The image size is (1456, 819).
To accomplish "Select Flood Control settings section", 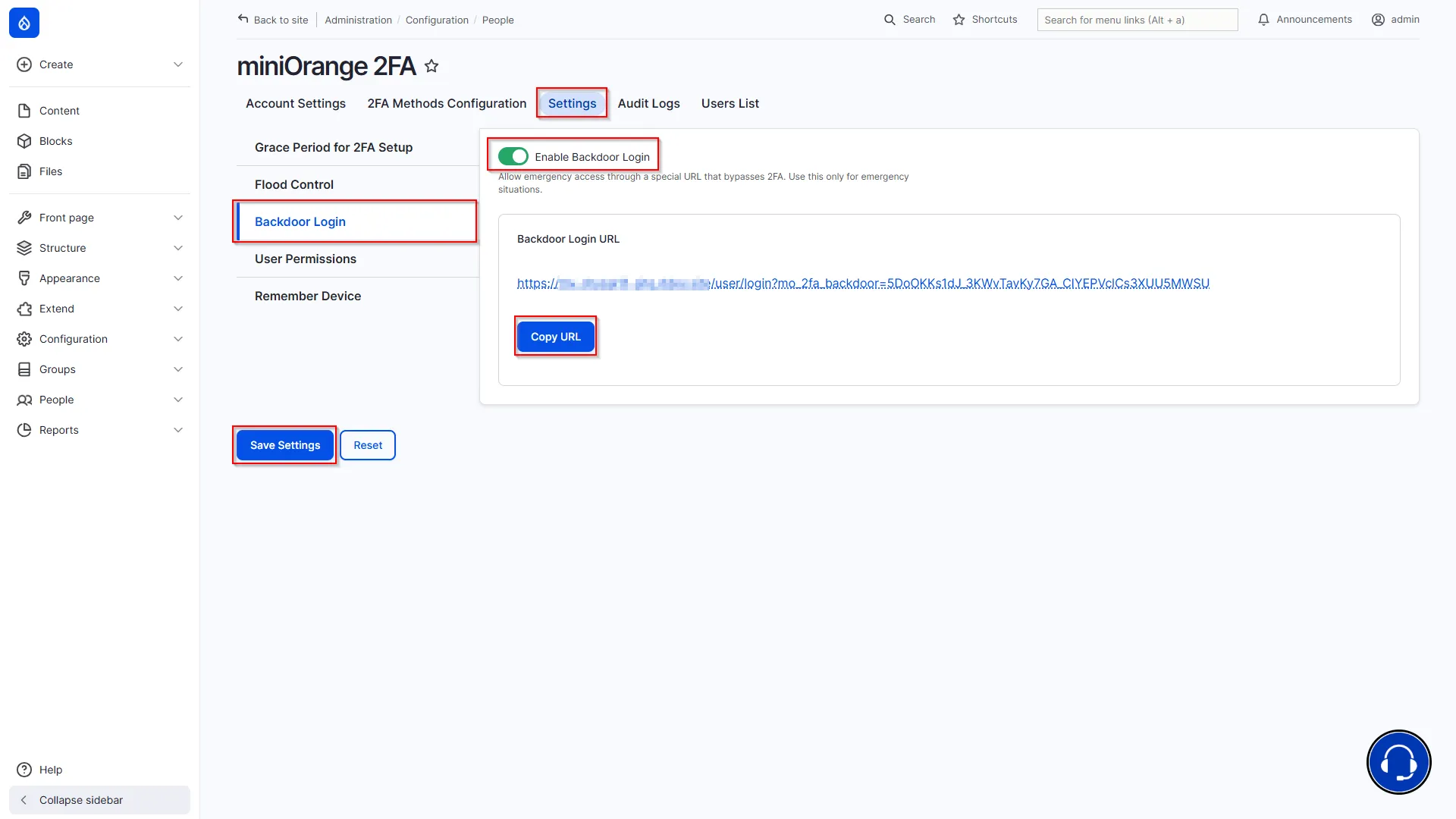I will [358, 184].
